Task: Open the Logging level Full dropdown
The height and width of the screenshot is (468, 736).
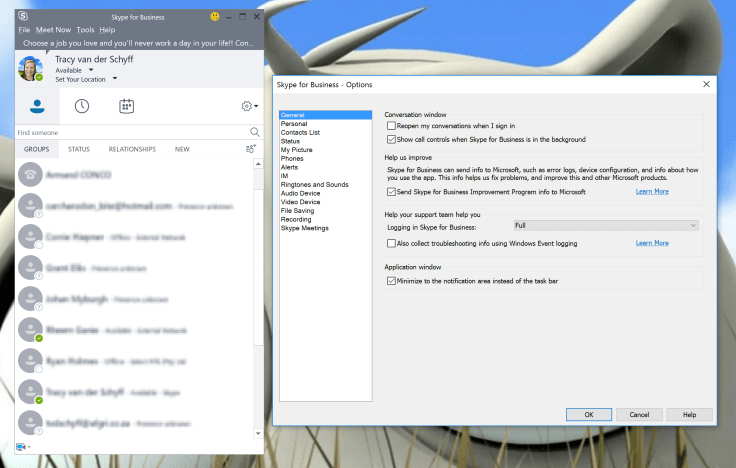Action: 606,226
